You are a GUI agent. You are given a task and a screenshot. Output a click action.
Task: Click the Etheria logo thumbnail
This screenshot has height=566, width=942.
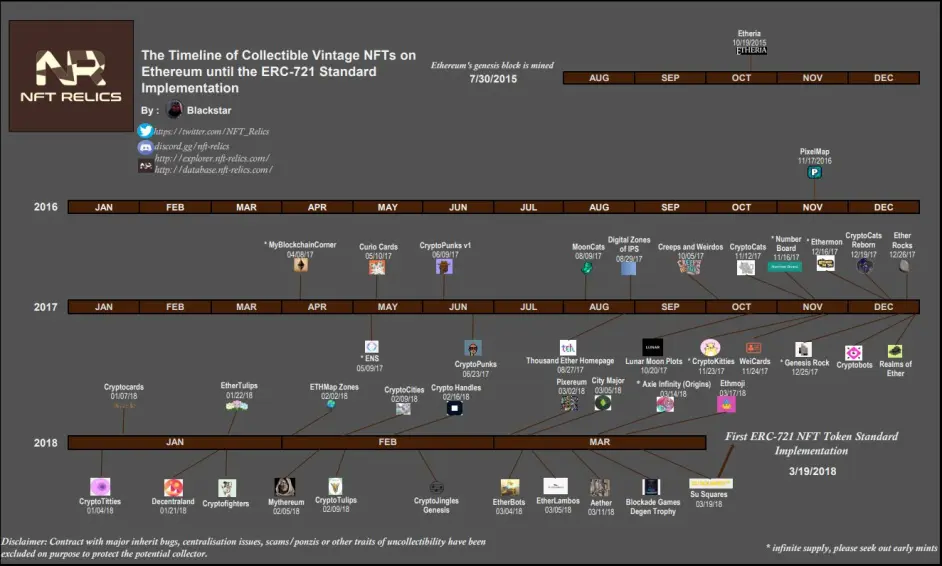(x=752, y=50)
